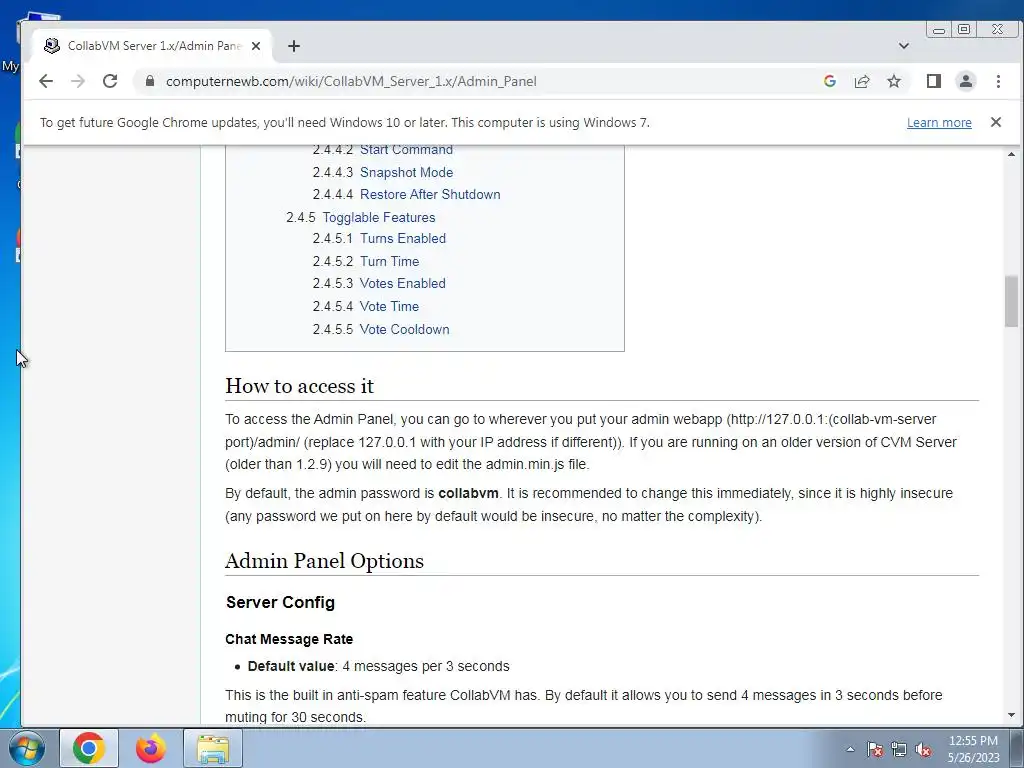Click the 'Chat Message Rate' heading
Screen dimensions: 1024x768
(289, 639)
